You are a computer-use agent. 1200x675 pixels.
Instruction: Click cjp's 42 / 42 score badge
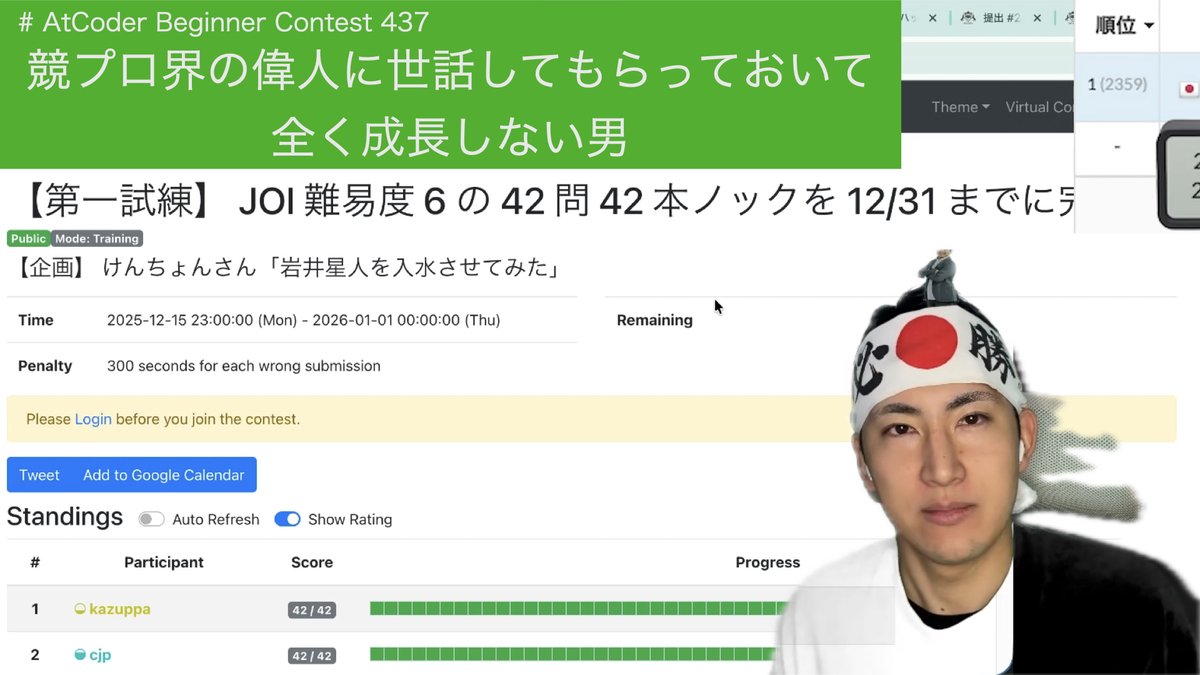click(312, 656)
